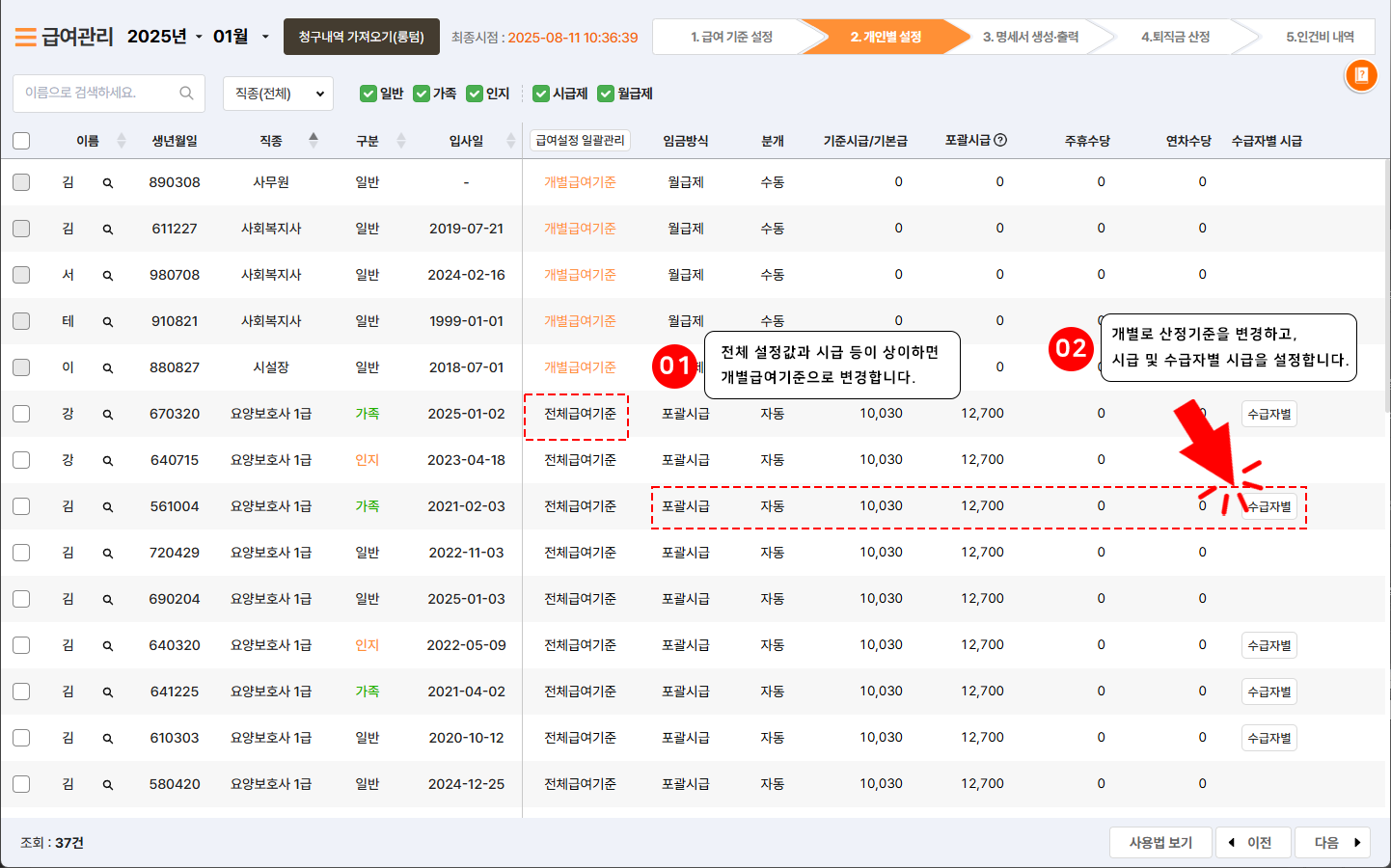Click magnifier icon for row 720429
Image resolution: width=1391 pixels, height=868 pixels.
coord(108,554)
